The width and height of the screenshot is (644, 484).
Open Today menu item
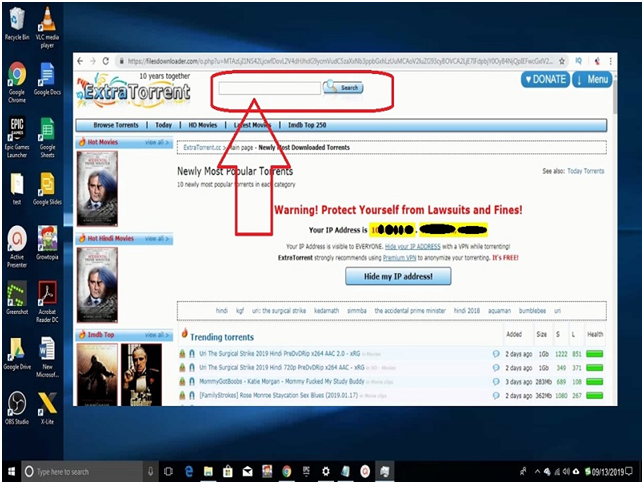coord(163,125)
